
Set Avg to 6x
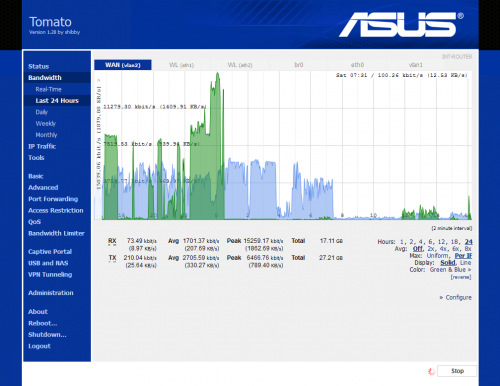(x=456, y=249)
